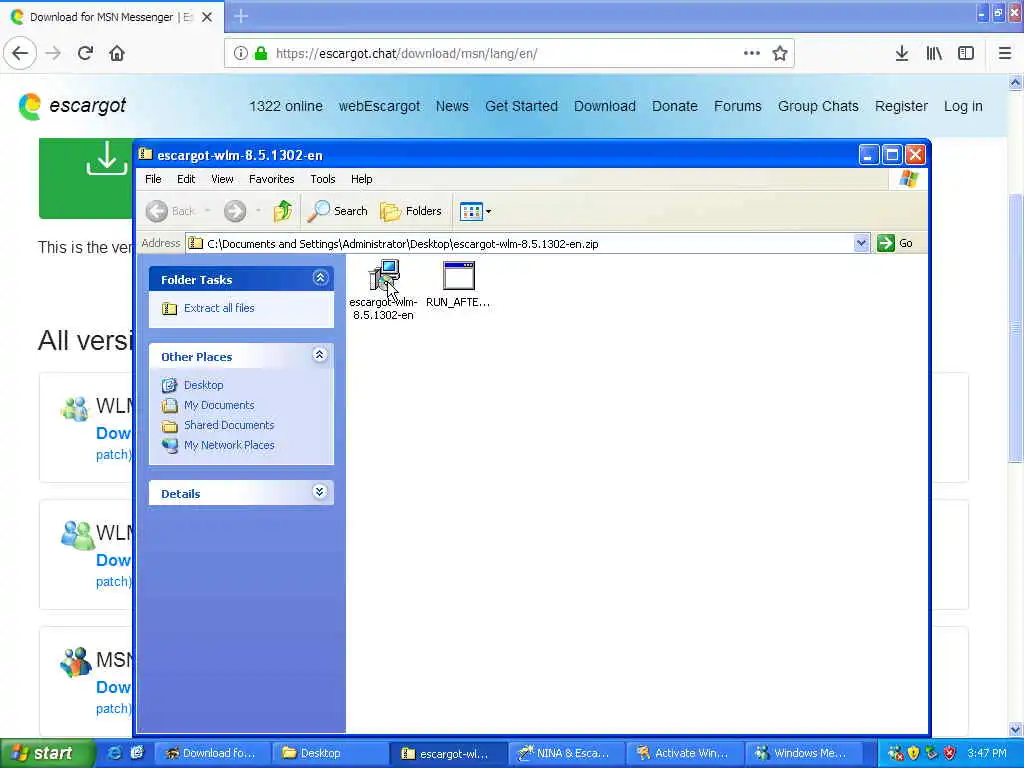Click Firefox back arrow button
Image resolution: width=1024 pixels, height=768 pixels.
click(20, 53)
